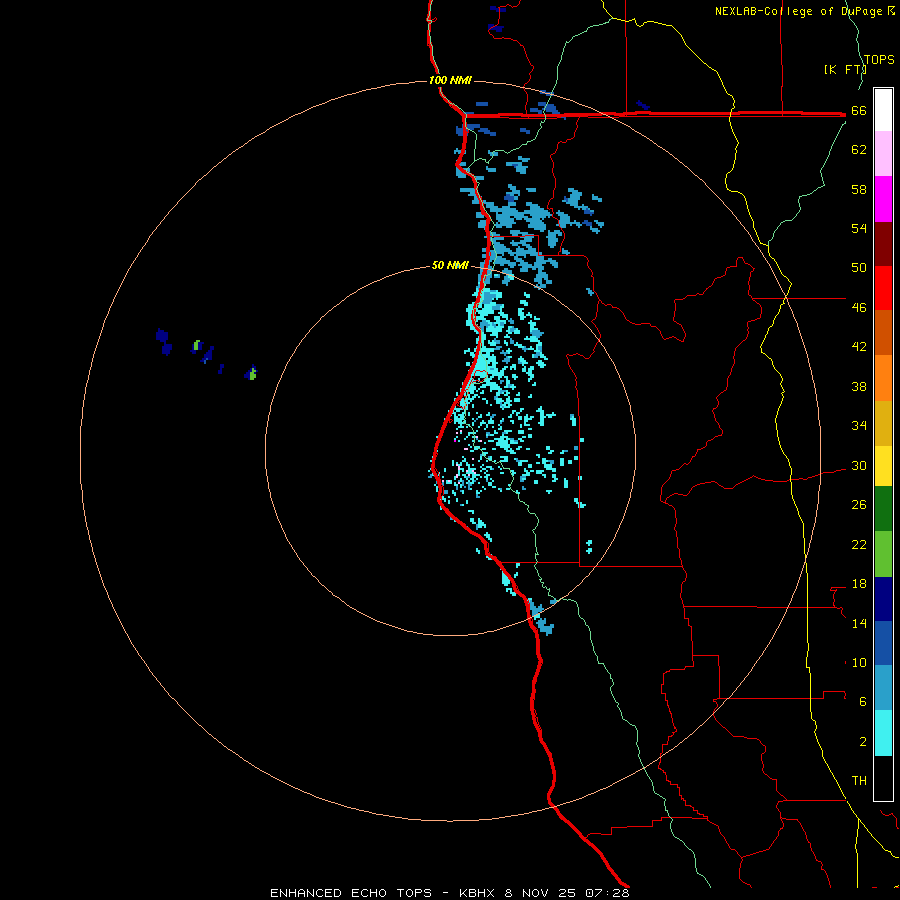Click the 6 legend value
Screen dimensions: 900x900
click(863, 701)
